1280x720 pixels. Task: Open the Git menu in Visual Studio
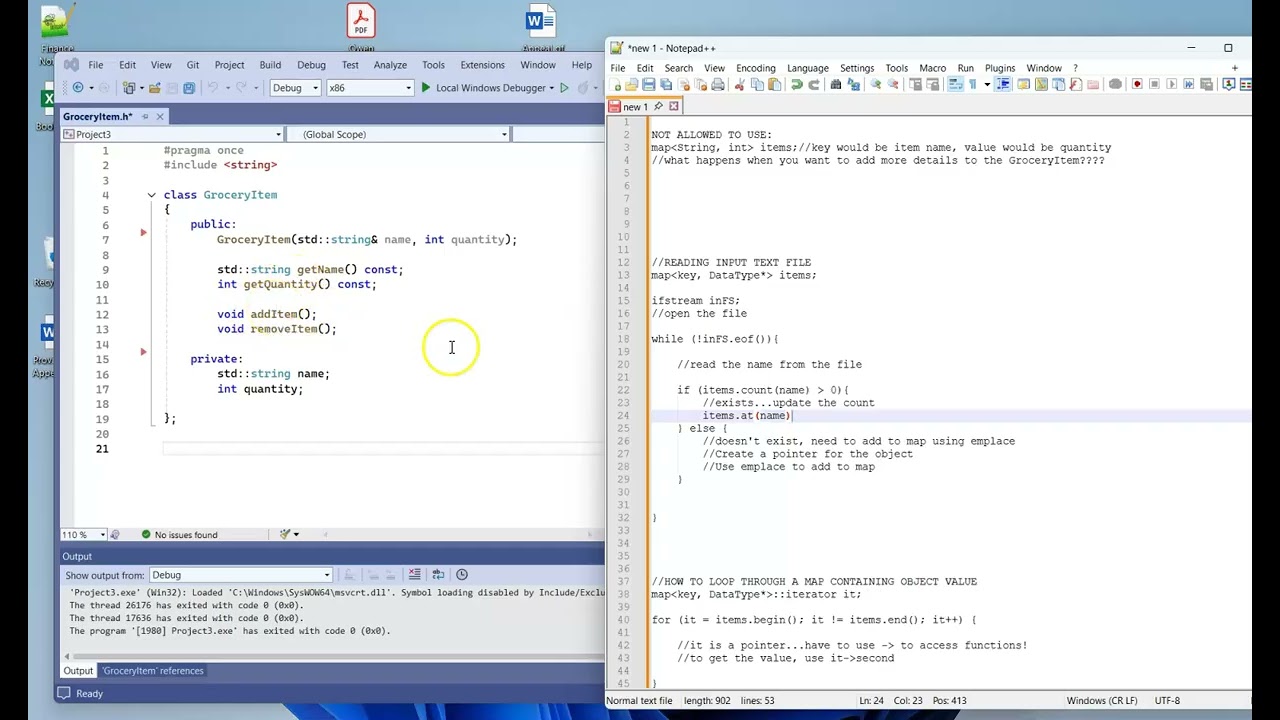tap(193, 65)
